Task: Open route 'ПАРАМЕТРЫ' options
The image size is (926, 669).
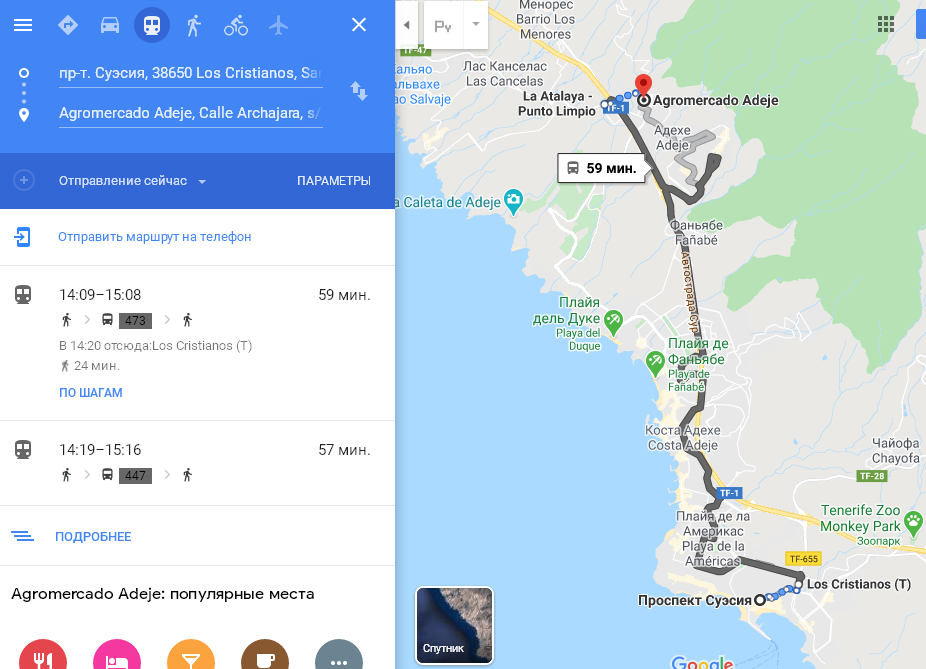Action: point(334,181)
